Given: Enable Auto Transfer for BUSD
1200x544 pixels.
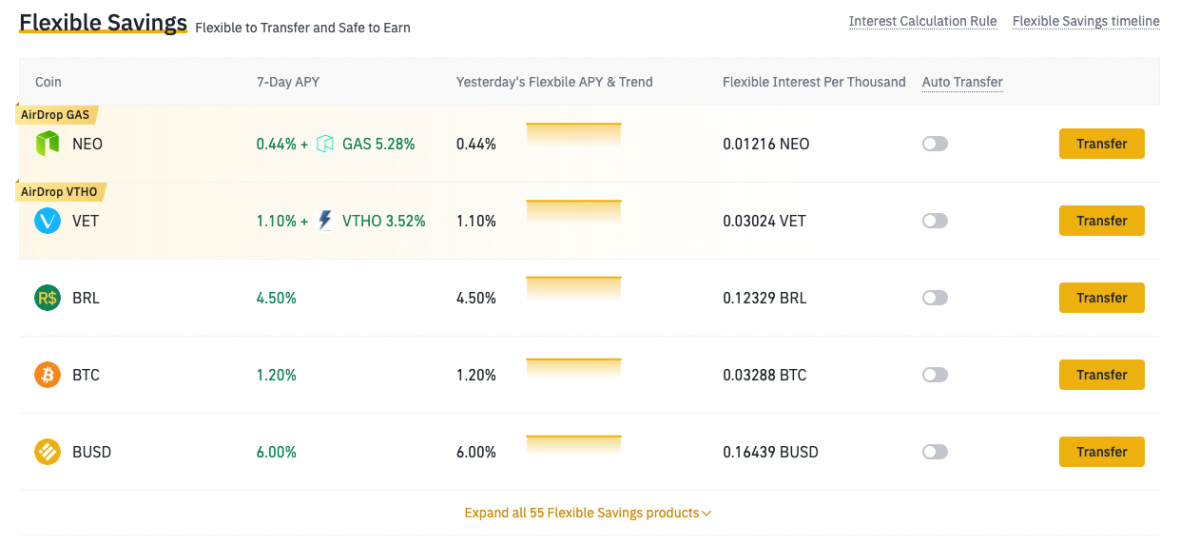Looking at the screenshot, I should pos(935,452).
